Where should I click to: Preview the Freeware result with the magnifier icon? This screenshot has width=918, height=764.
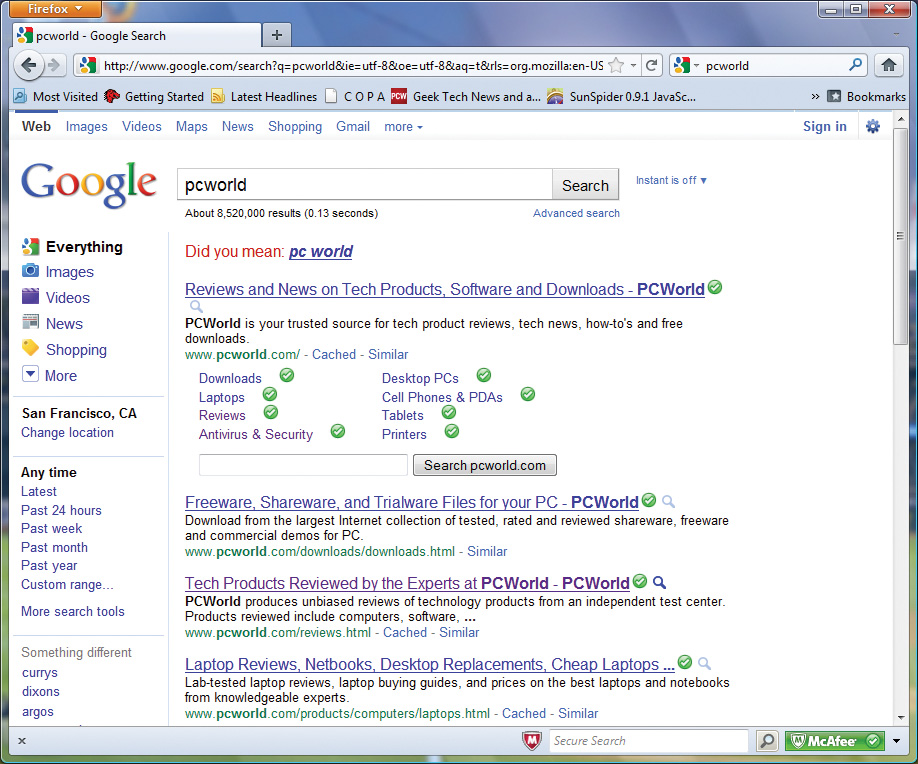coord(668,502)
